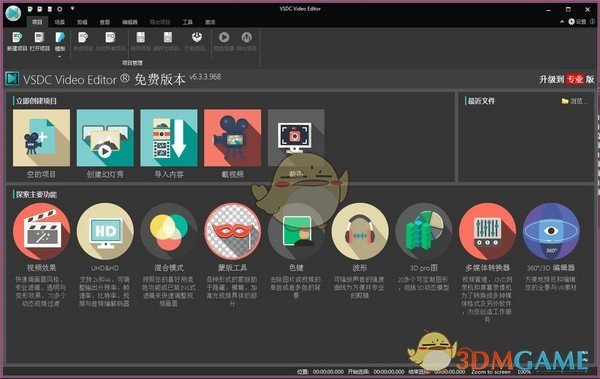Click third quick-access icon in title bar

pos(49,9)
